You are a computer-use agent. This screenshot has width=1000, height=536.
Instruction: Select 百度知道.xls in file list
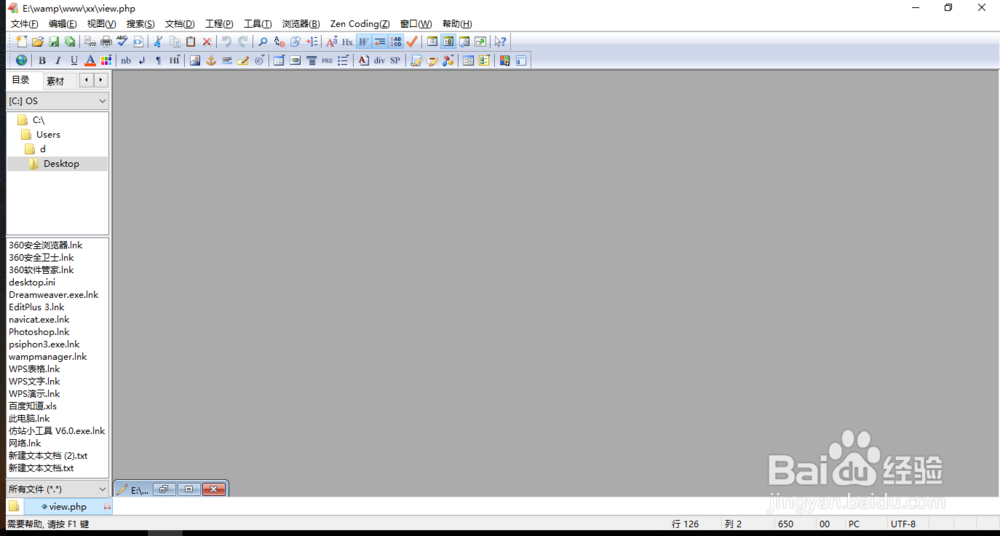coord(33,406)
